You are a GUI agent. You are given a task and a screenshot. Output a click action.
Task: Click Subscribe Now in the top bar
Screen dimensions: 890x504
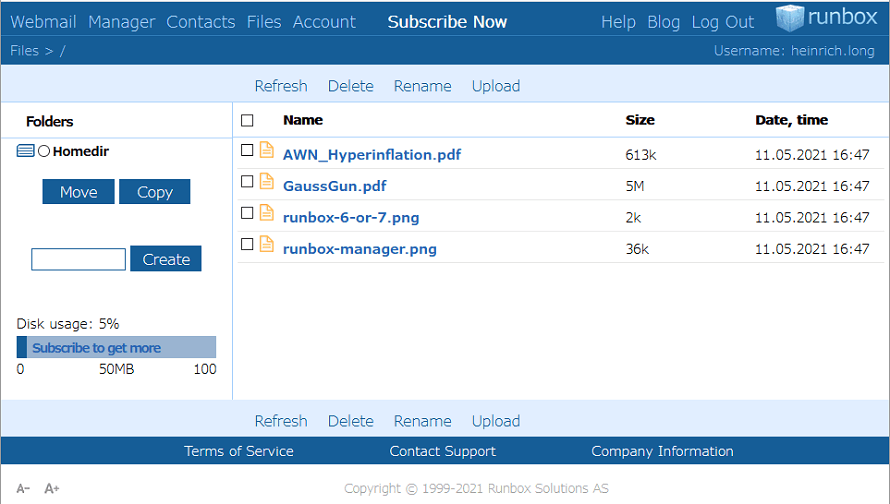tap(447, 22)
